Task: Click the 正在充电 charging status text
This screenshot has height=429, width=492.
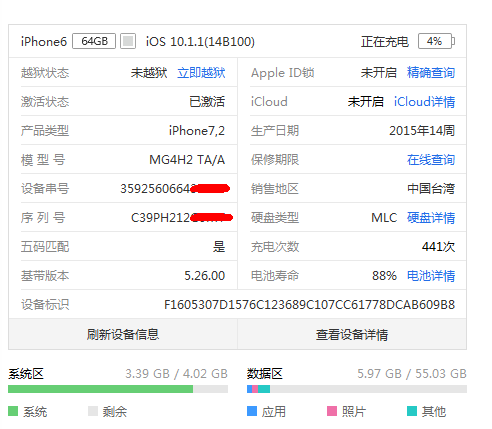Action: tap(385, 42)
